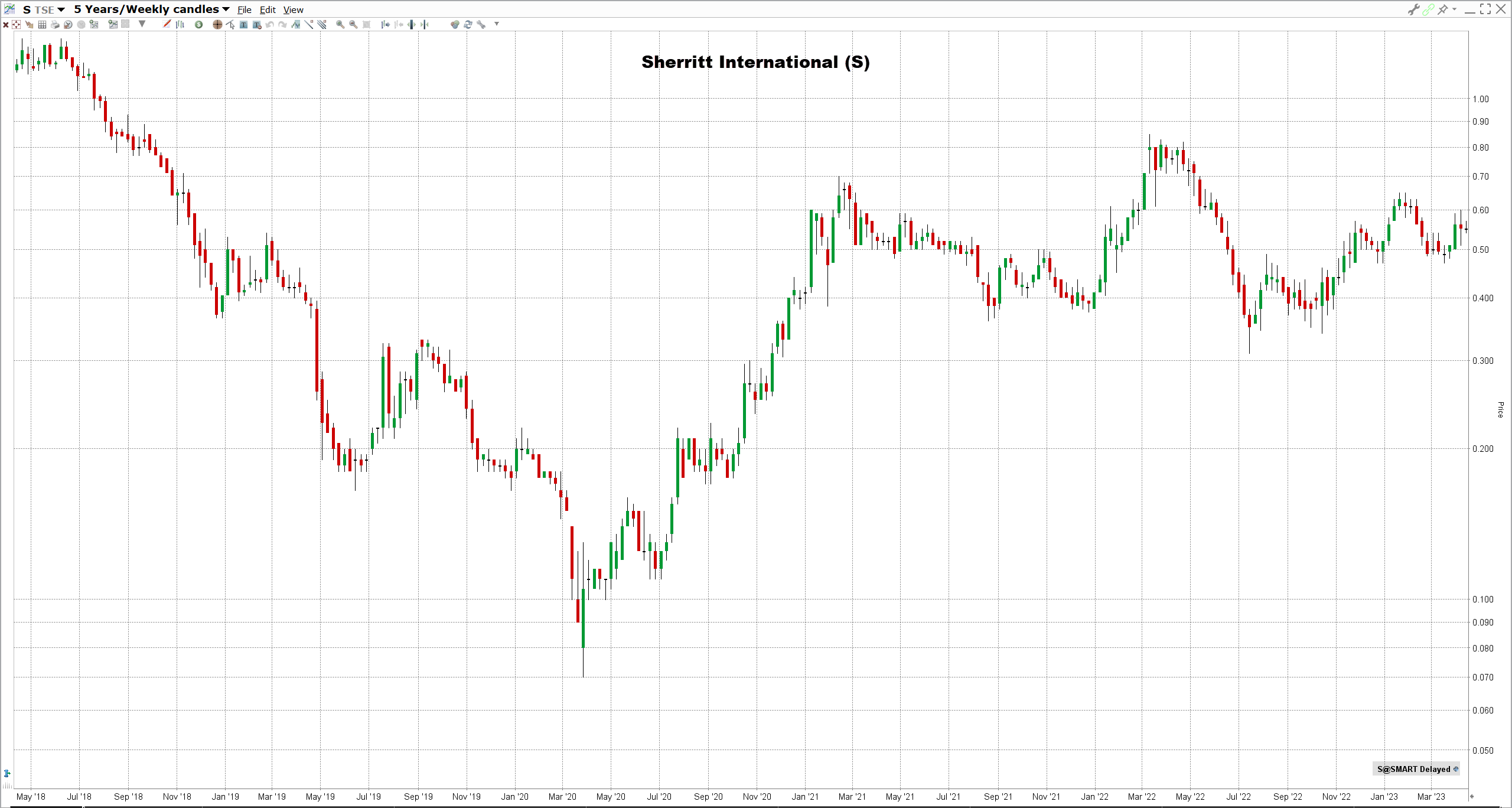
Task: Select the trend line drawing tool
Action: click(x=309, y=24)
